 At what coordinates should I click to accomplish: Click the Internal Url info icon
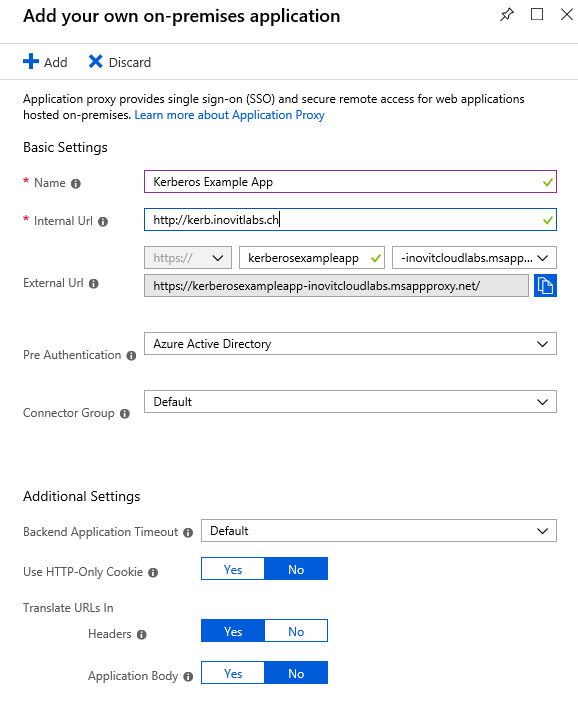[103, 221]
